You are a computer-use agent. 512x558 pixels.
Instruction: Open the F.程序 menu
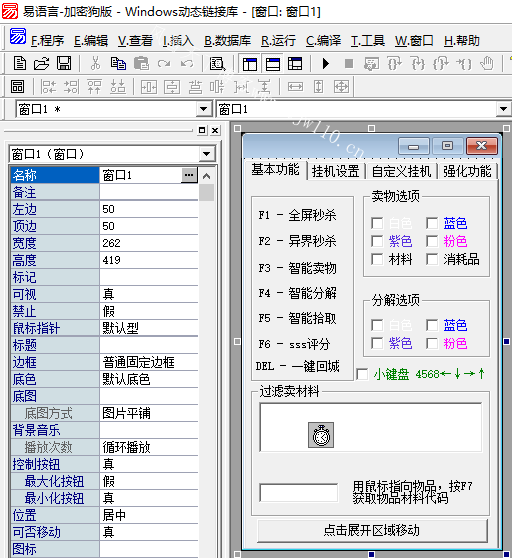pyautogui.click(x=47, y=41)
